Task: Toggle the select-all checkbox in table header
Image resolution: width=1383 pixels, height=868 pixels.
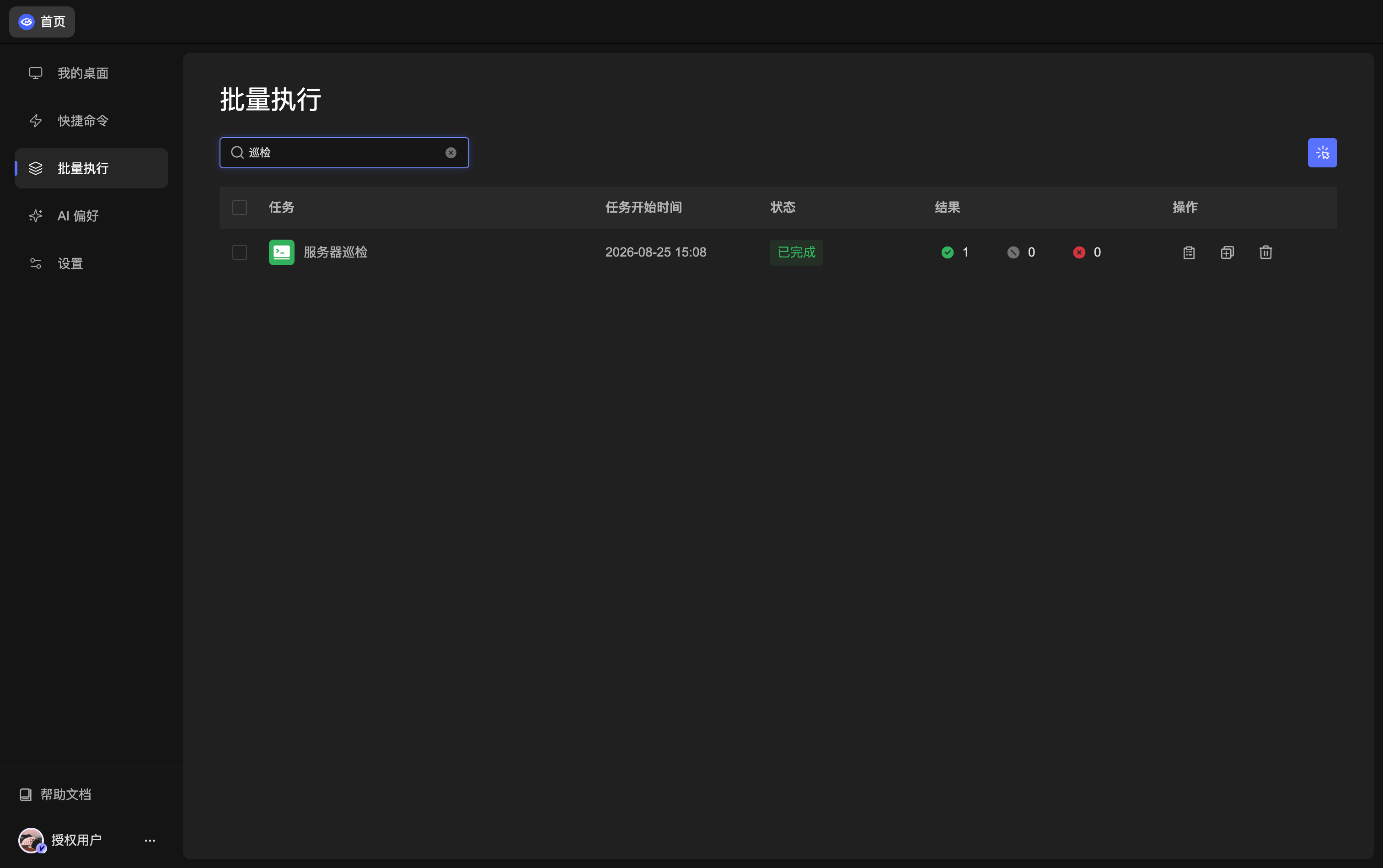Action: click(x=239, y=208)
